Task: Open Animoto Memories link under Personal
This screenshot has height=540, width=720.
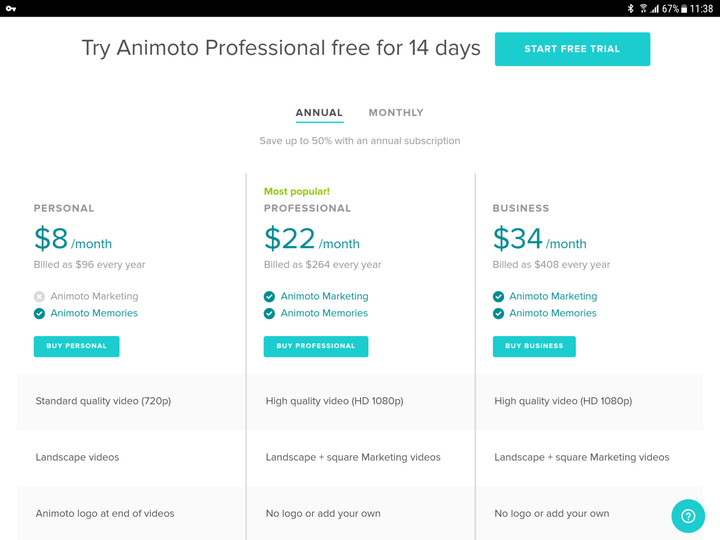Action: [94, 313]
